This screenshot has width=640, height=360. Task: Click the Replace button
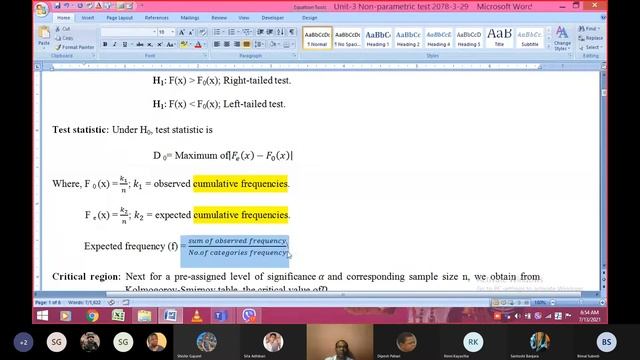click(591, 38)
